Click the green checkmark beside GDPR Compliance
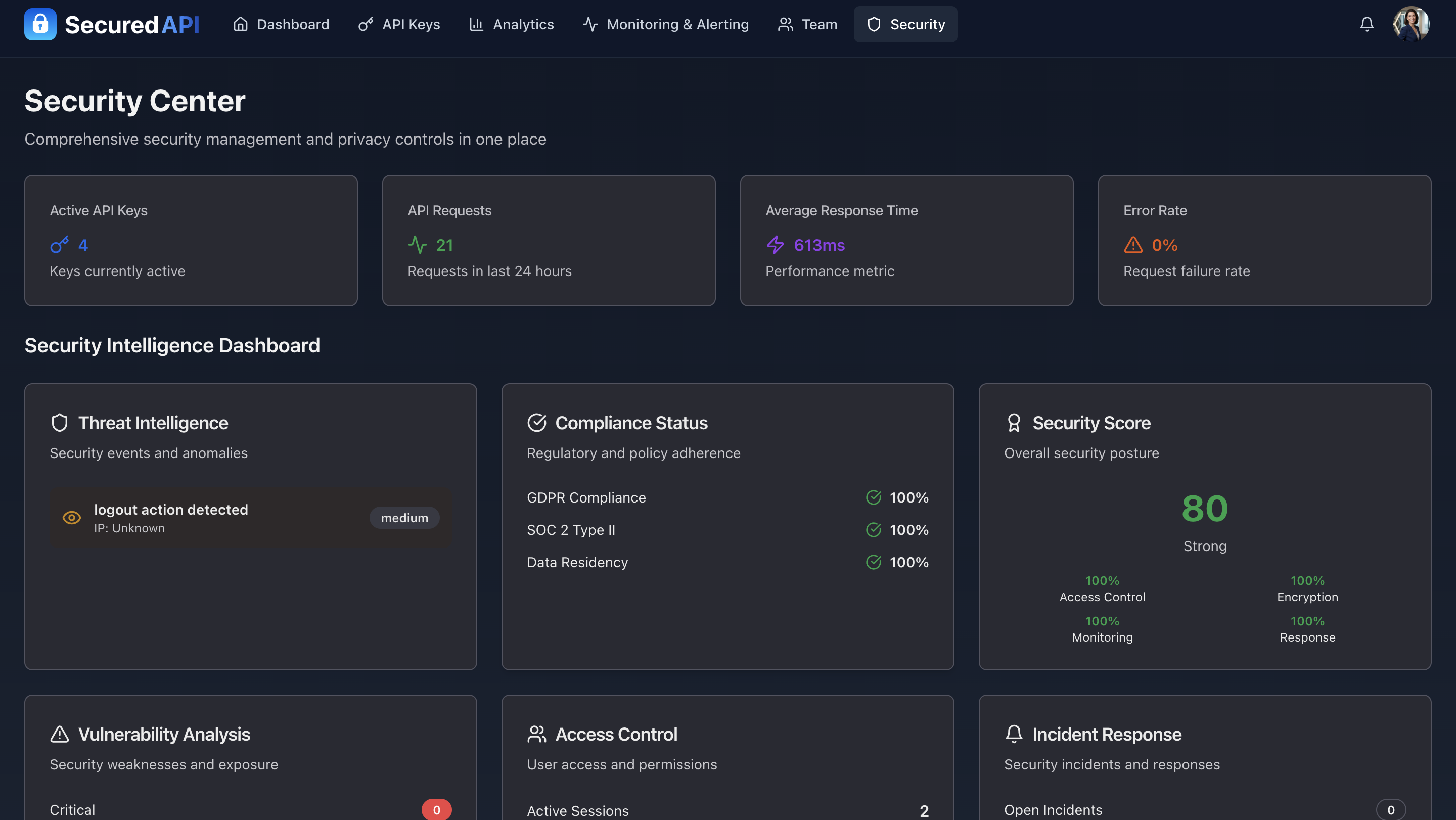Screen dimensions: 1456x820 click(873, 497)
